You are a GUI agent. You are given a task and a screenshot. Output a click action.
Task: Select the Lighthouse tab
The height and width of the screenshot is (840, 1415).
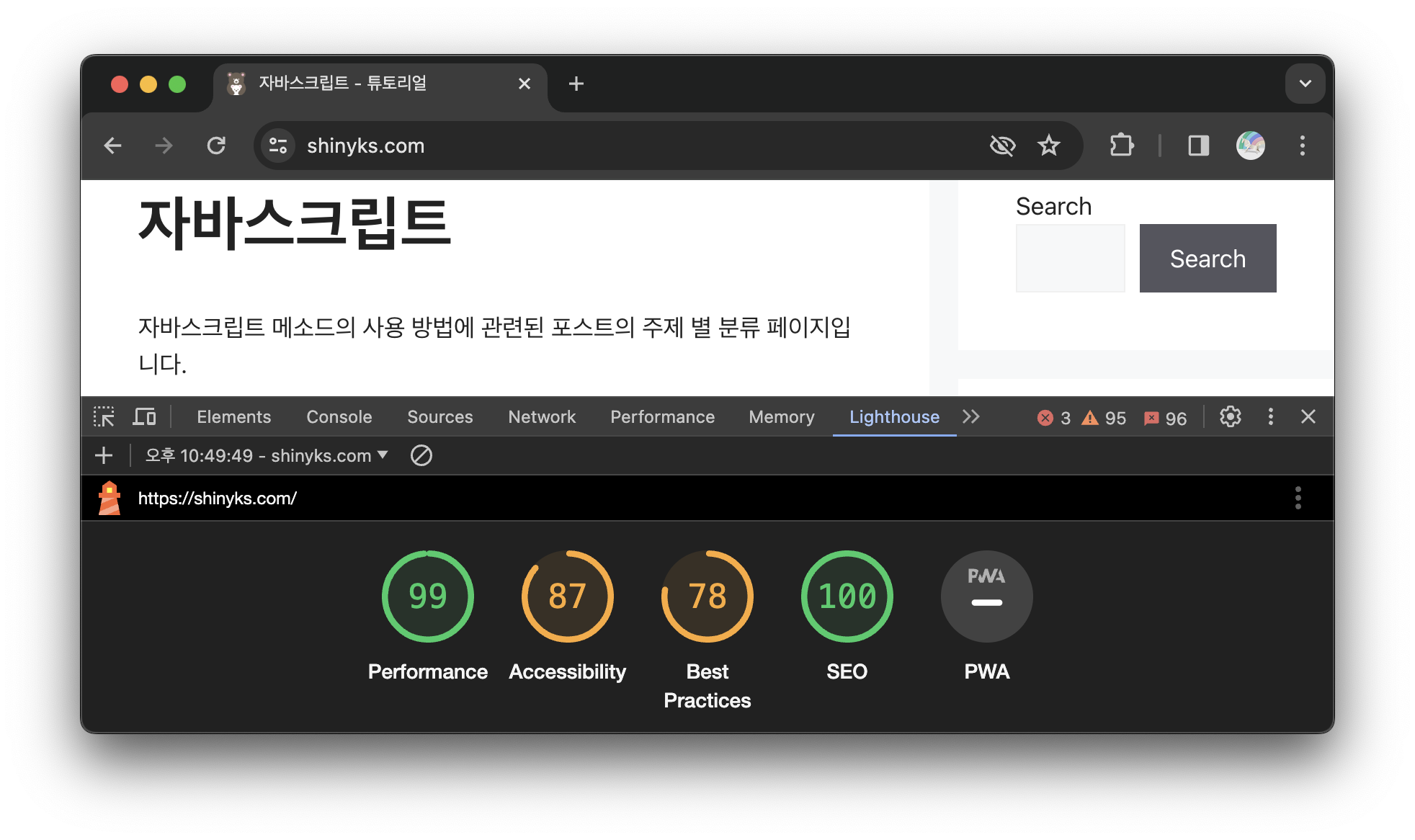(x=894, y=417)
